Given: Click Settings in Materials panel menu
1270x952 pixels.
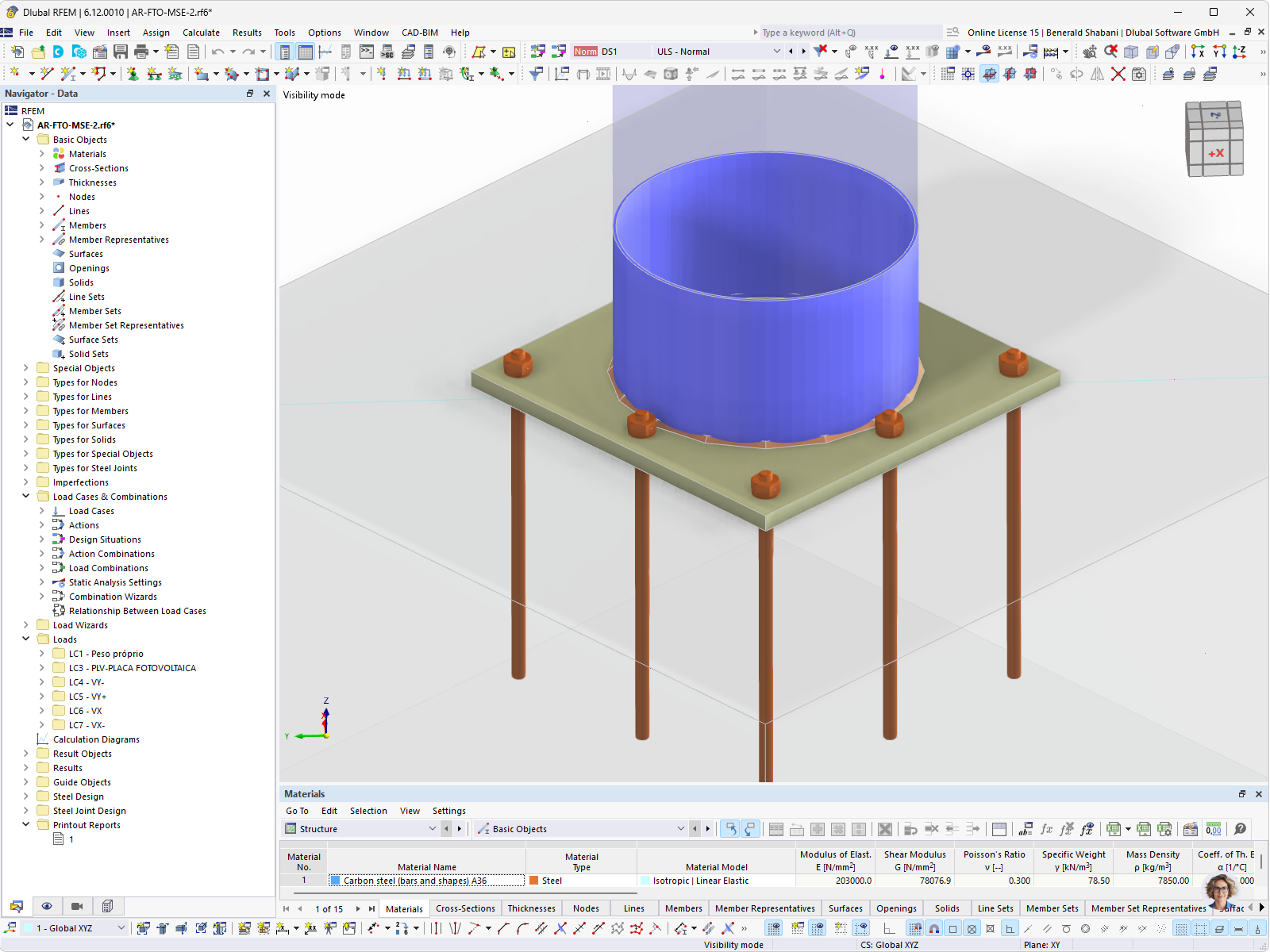Looking at the screenshot, I should [448, 811].
